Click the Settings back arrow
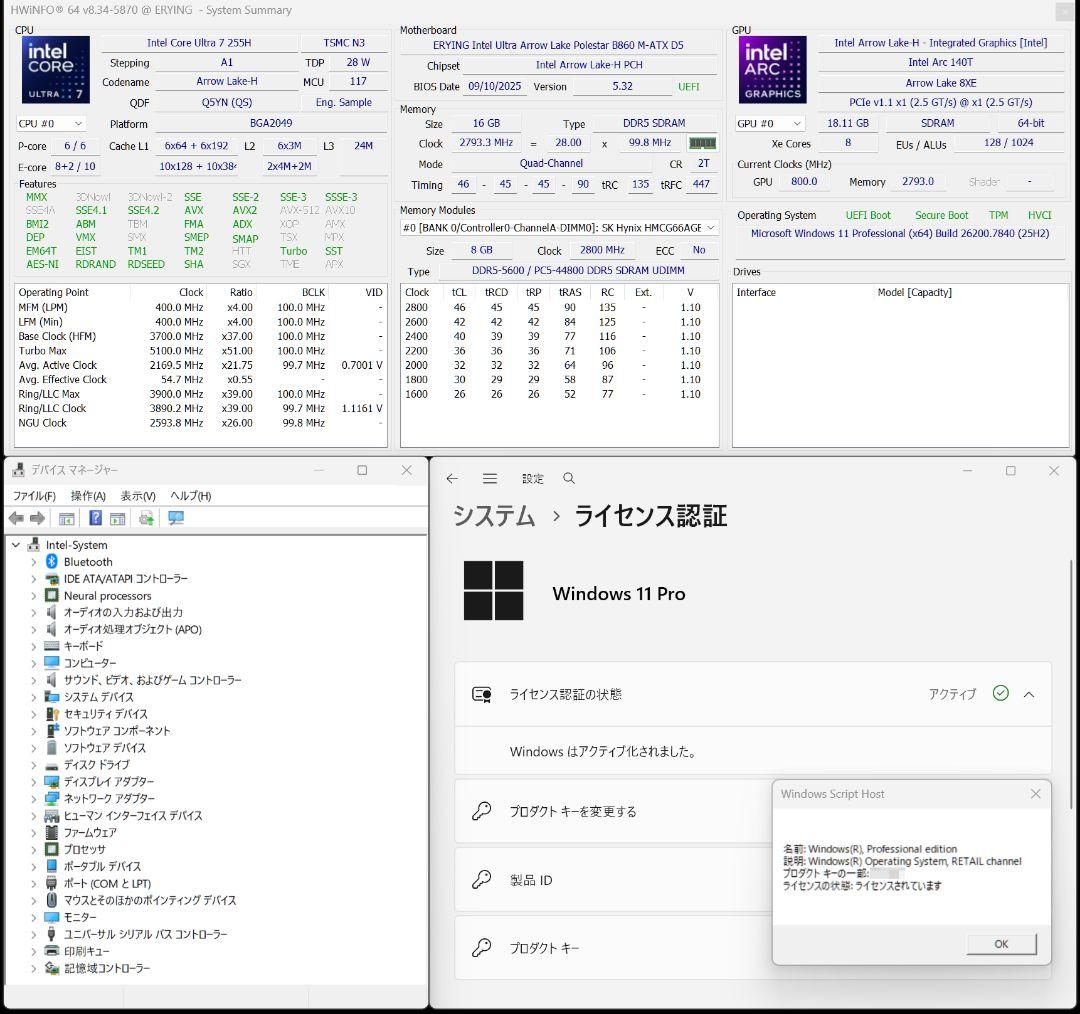Screen dimensions: 1080x1014 452,478
